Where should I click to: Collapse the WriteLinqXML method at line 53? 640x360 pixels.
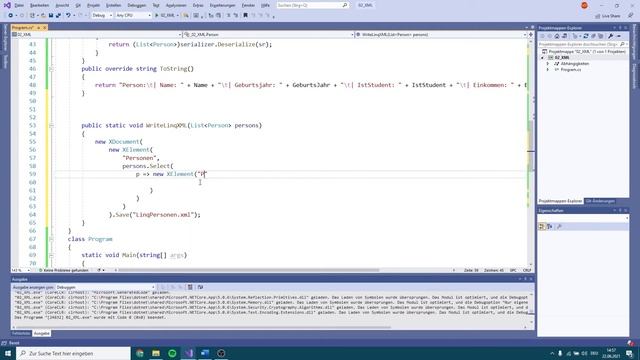[x=51, y=126]
